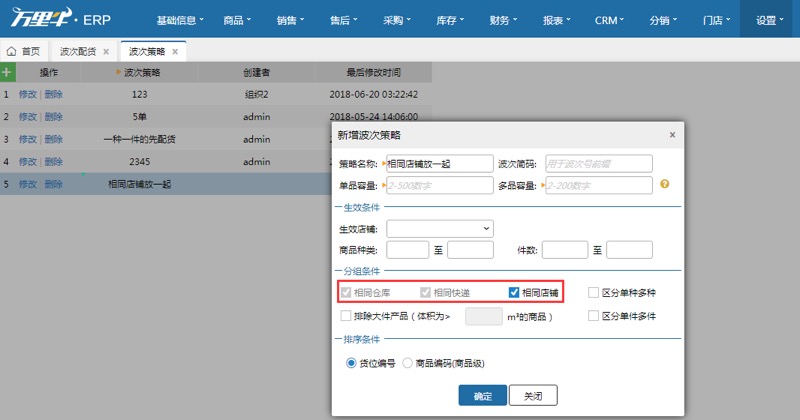Image resolution: width=800 pixels, height=420 pixels.
Task: Click the 最后修改时间 column header
Action: click(x=373, y=72)
